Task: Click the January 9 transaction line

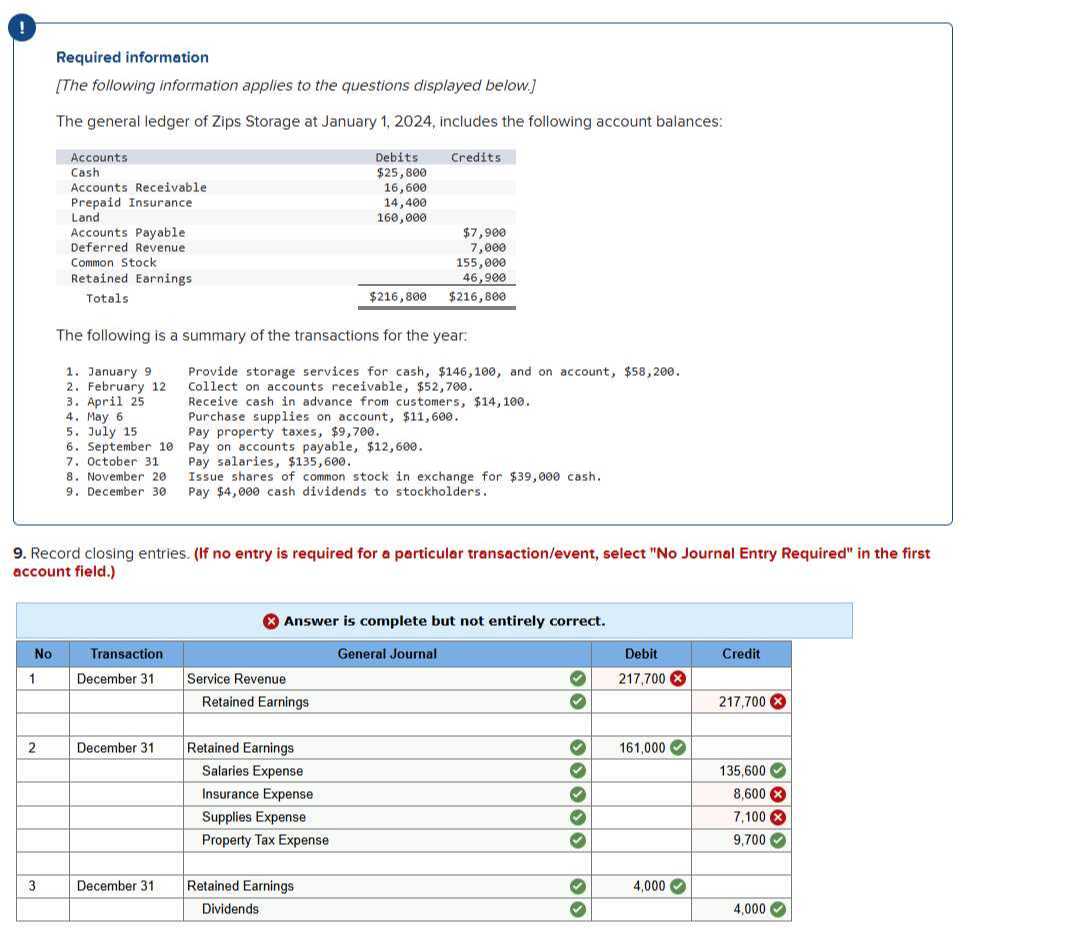Action: click(x=373, y=371)
